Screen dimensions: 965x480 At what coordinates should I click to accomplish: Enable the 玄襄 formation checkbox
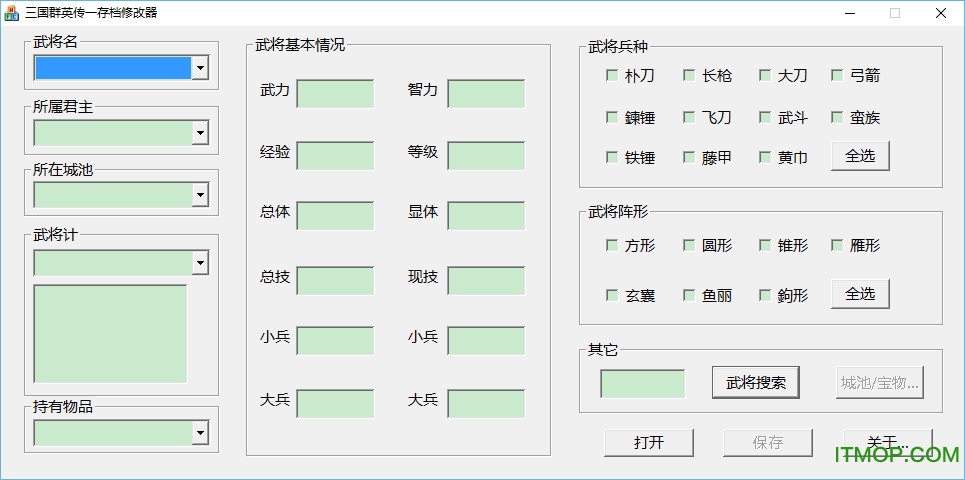(612, 295)
